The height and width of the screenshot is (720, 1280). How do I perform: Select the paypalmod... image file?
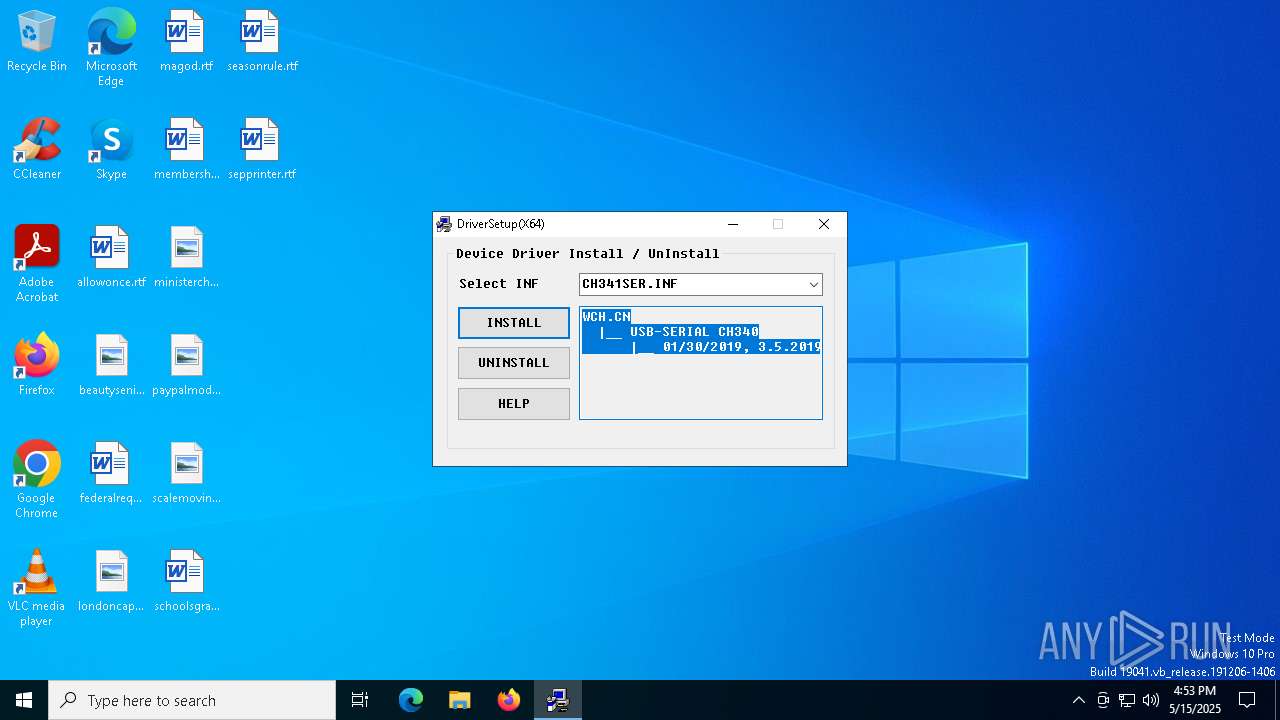click(x=186, y=366)
